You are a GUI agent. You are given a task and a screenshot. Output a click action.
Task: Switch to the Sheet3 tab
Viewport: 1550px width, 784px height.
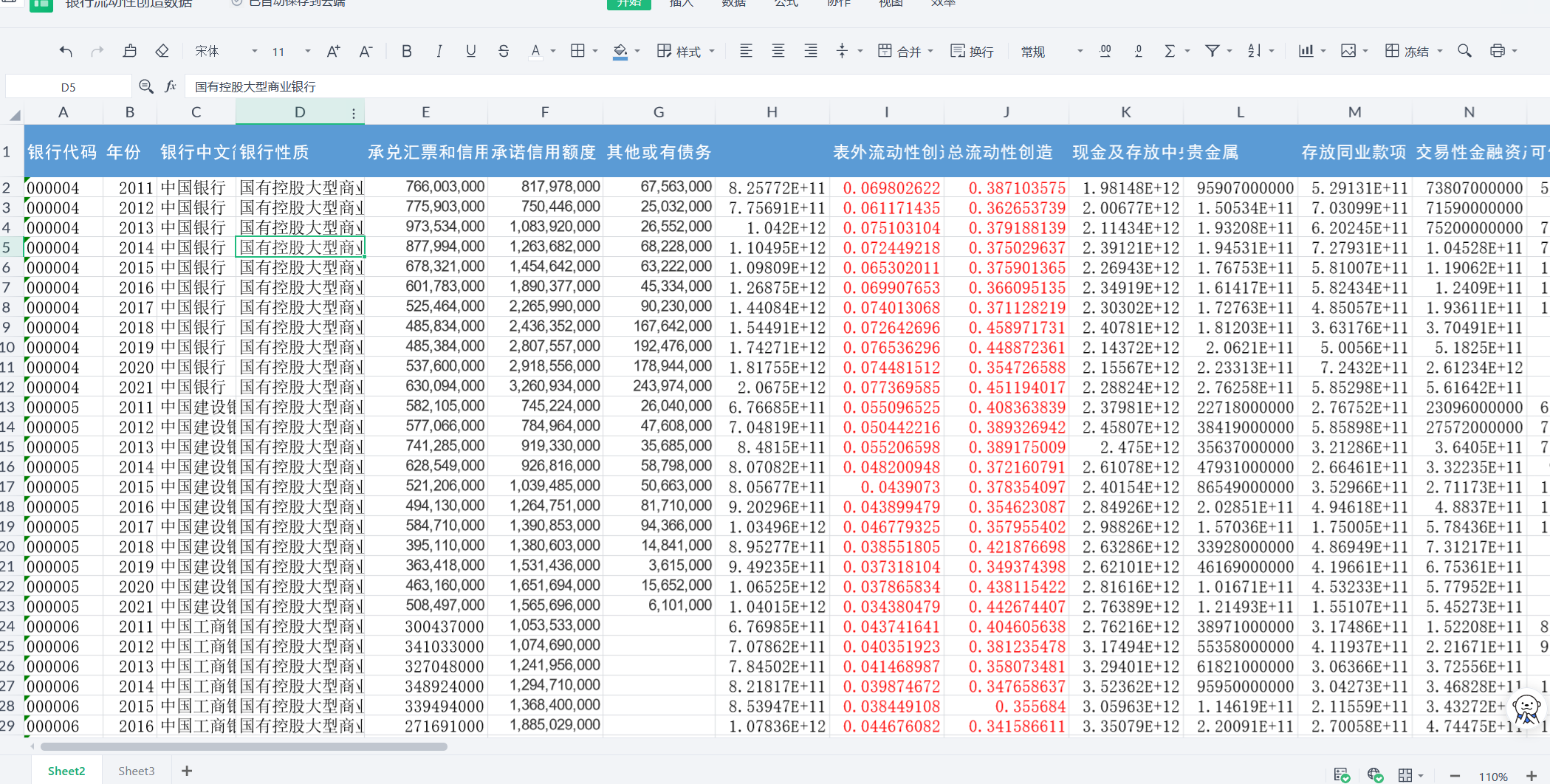pyautogui.click(x=137, y=771)
